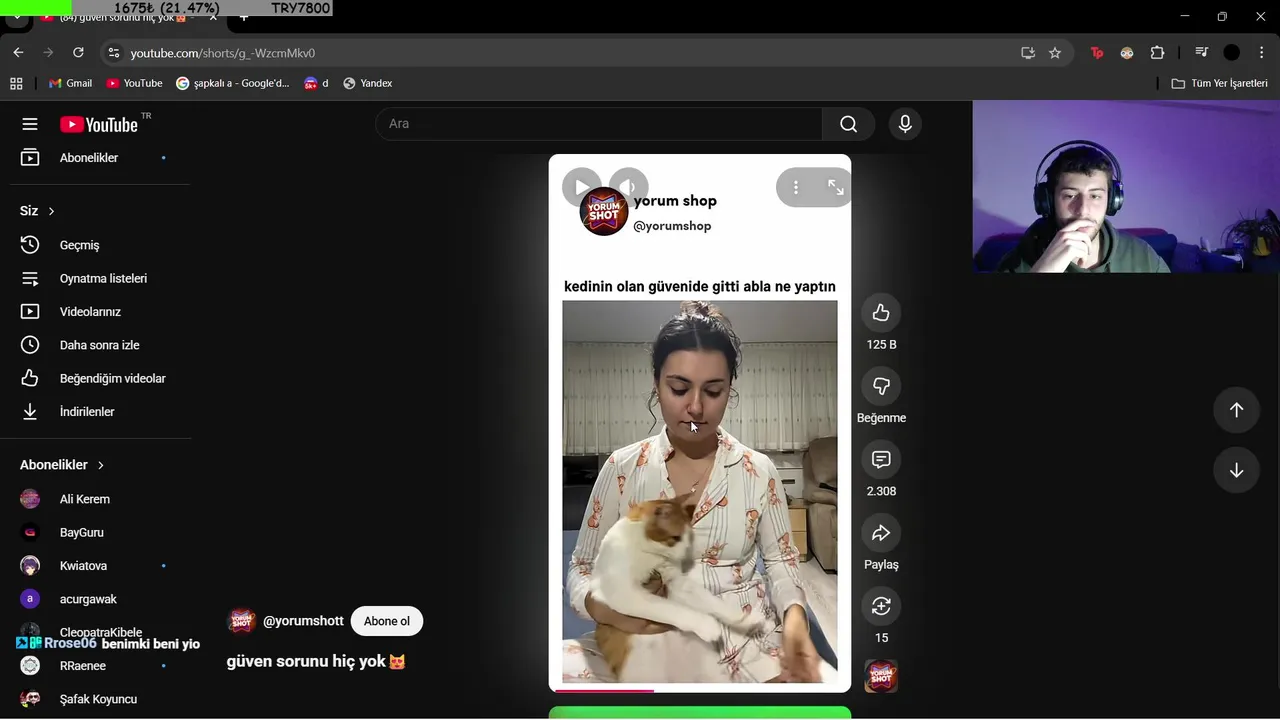Screen dimensions: 1280x720
Task: Open the browser profile avatar
Action: [1232, 53]
